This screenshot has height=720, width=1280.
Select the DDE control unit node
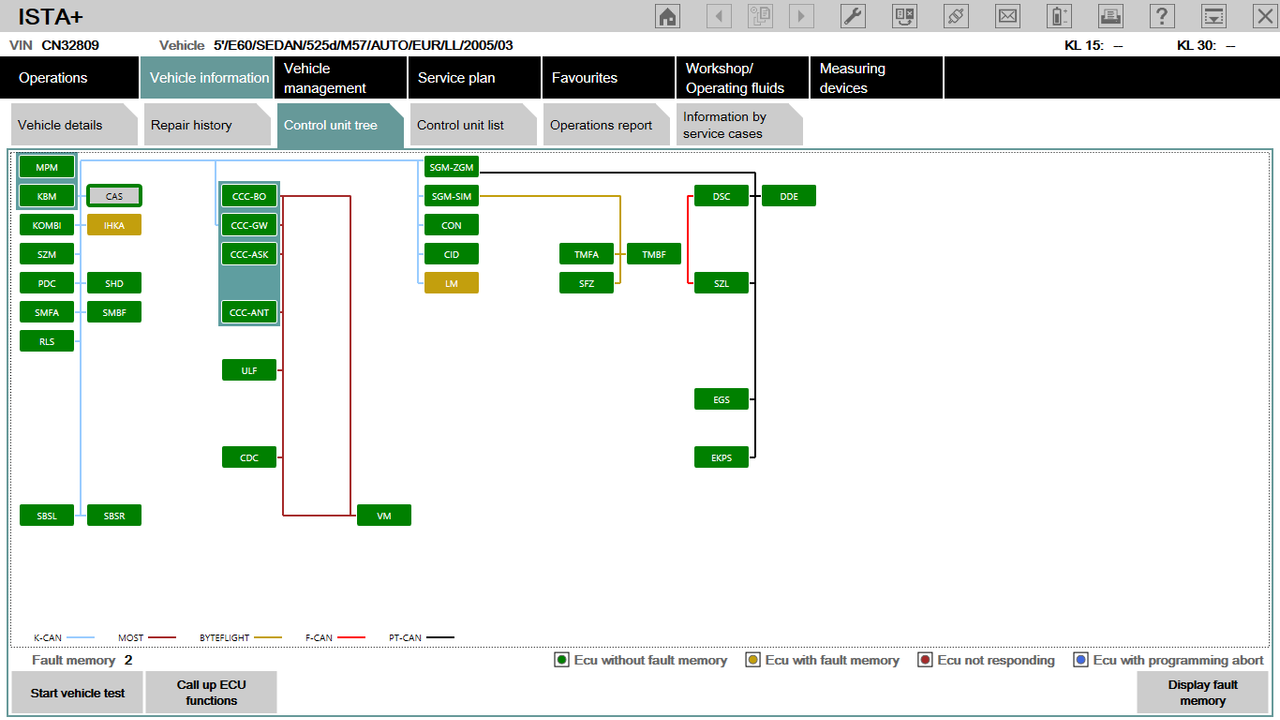[x=789, y=196]
